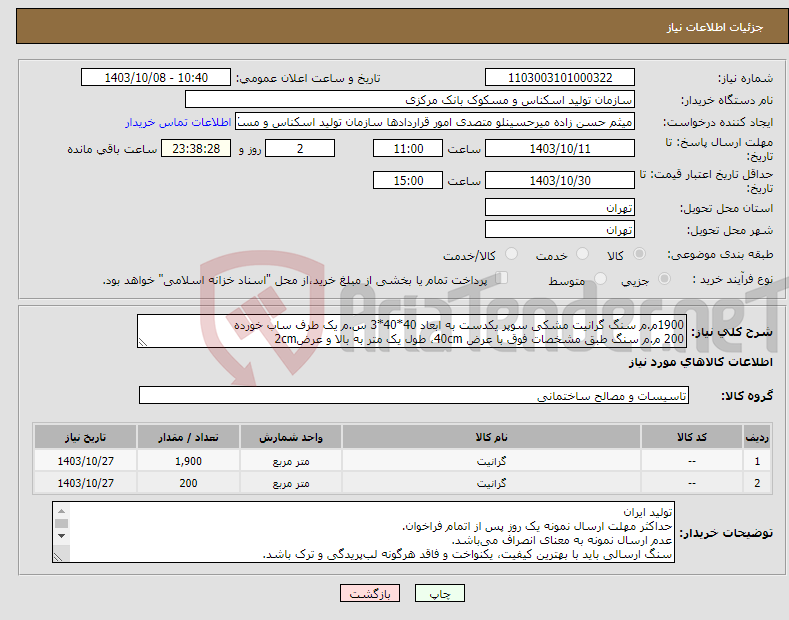This screenshot has width=789, height=620.
Task: Click the کد کالا column header
Action: pos(691,437)
